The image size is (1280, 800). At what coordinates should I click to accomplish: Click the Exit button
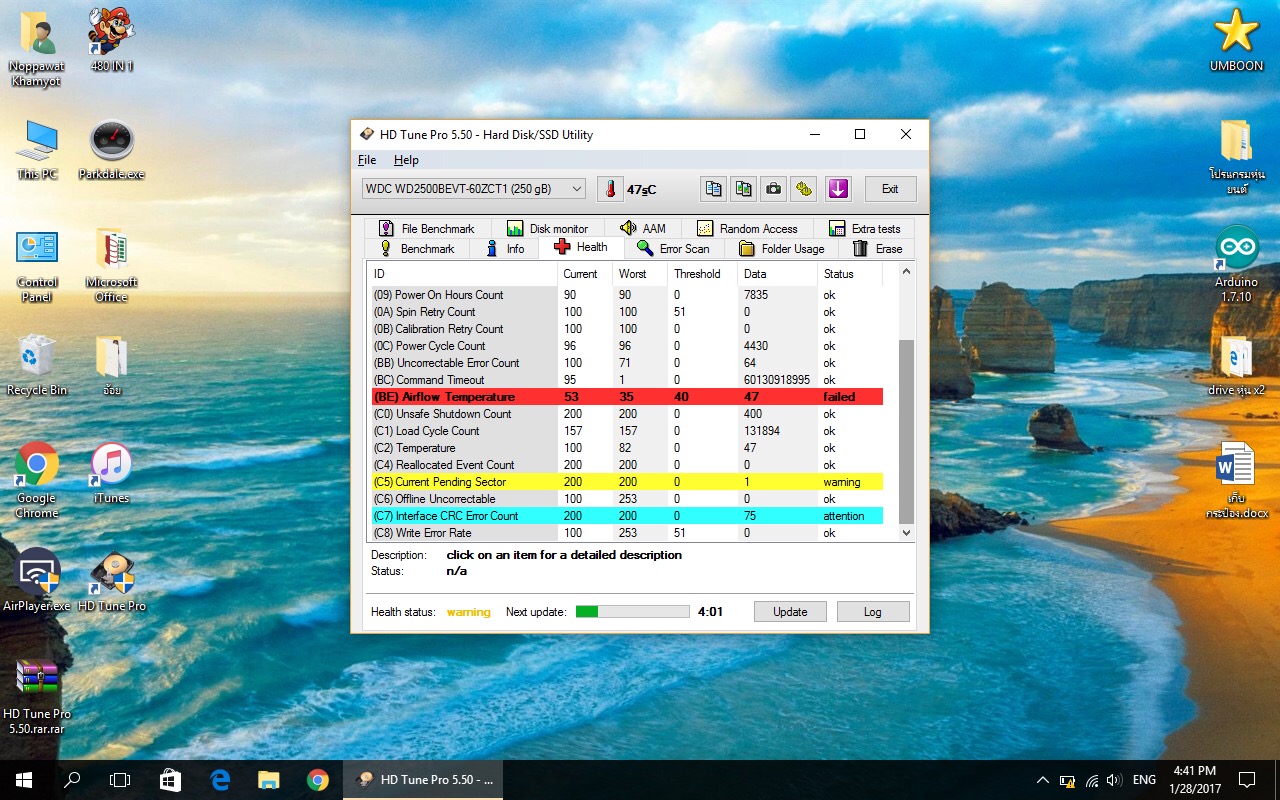click(890, 189)
